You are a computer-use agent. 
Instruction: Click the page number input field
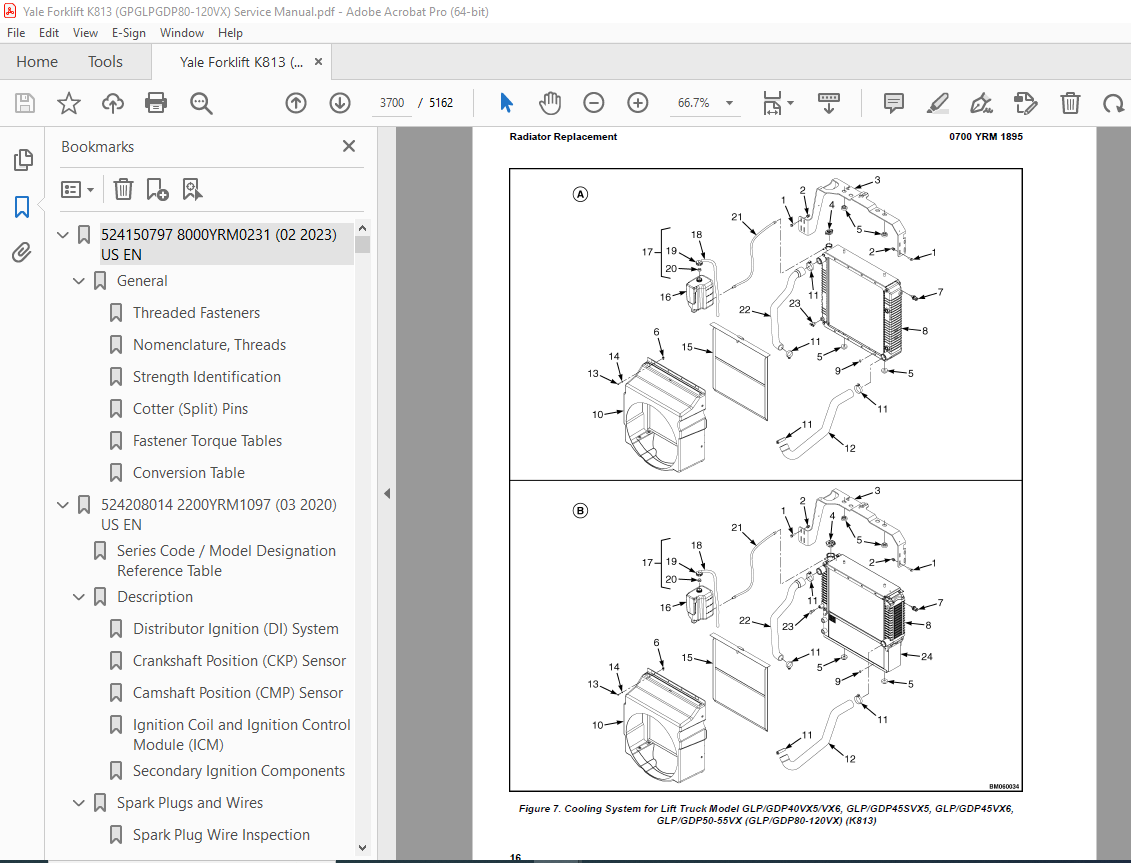pyautogui.click(x=392, y=103)
